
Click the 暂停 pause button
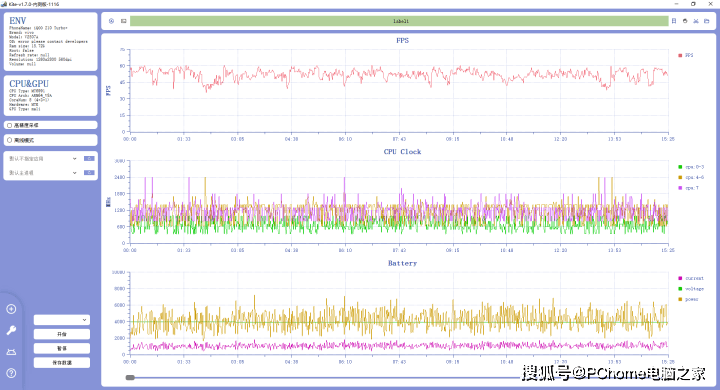coord(62,348)
